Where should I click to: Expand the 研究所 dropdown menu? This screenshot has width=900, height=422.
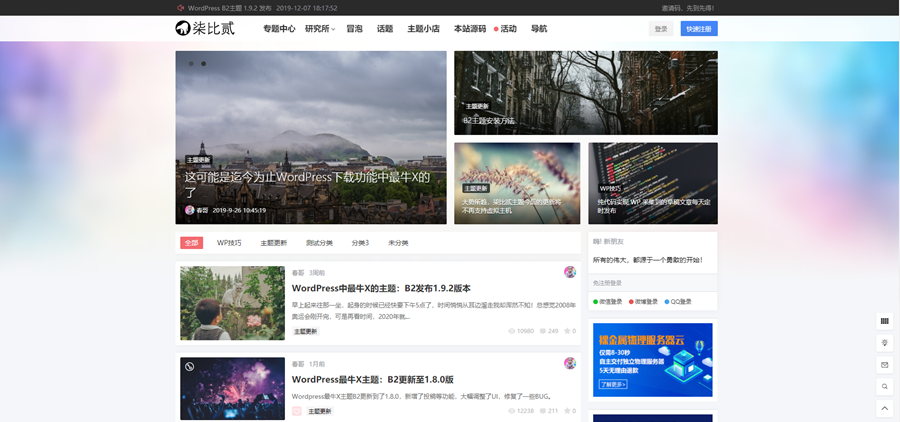(x=320, y=29)
